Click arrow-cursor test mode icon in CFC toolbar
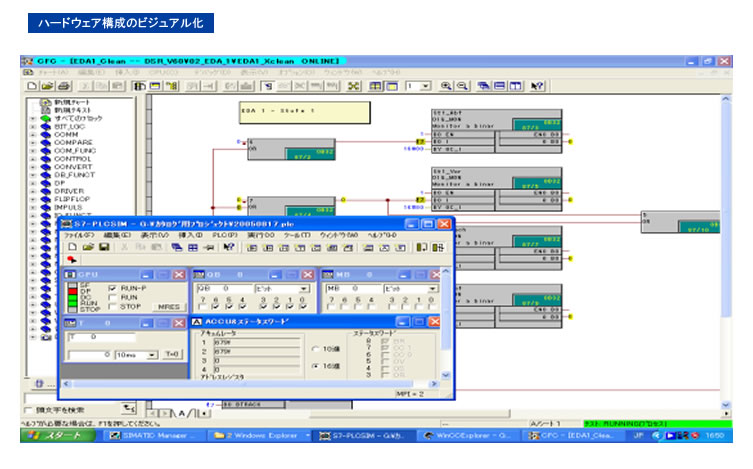This screenshot has width=753, height=469. point(268,86)
